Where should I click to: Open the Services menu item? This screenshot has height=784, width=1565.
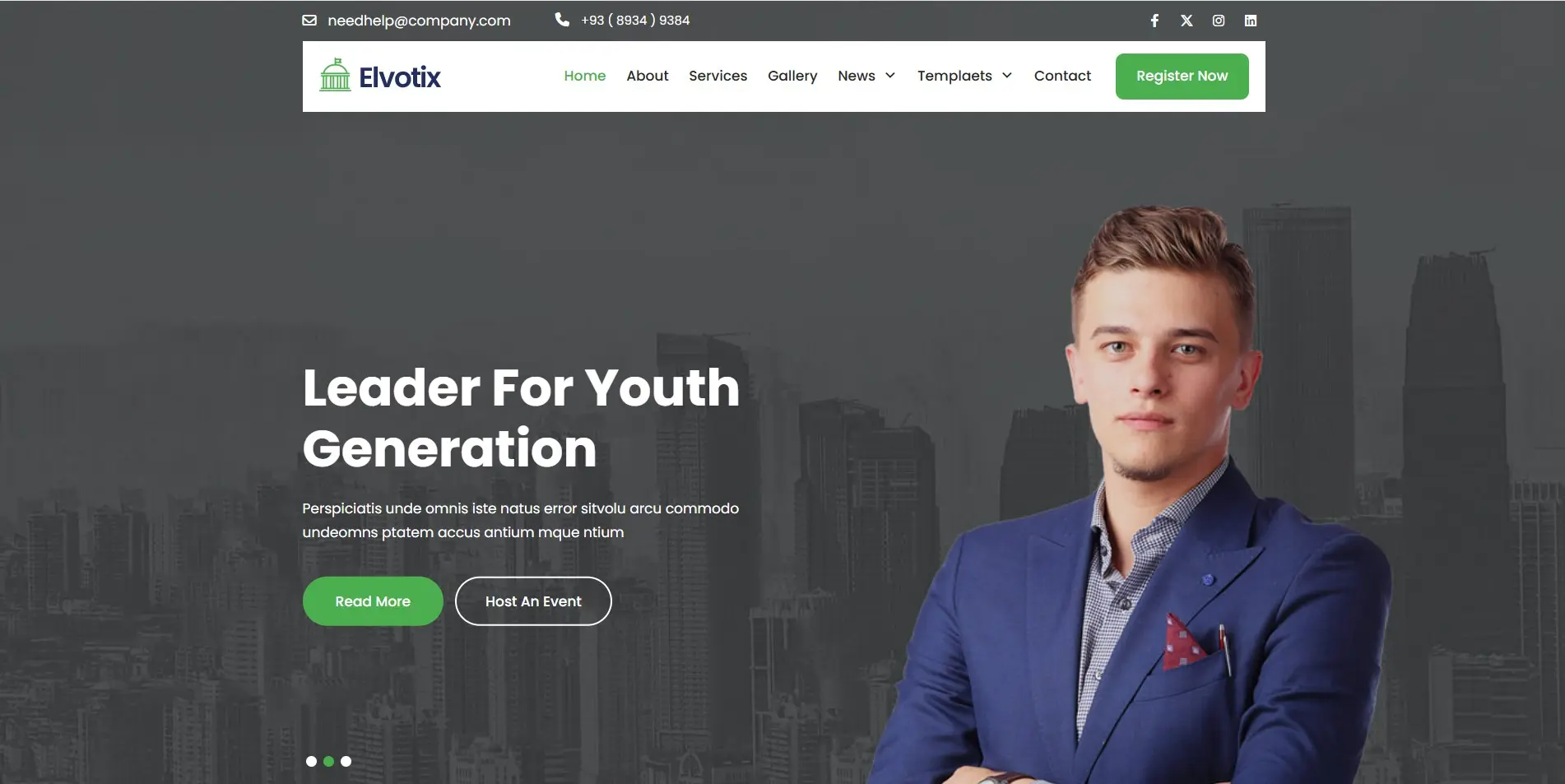click(x=718, y=76)
